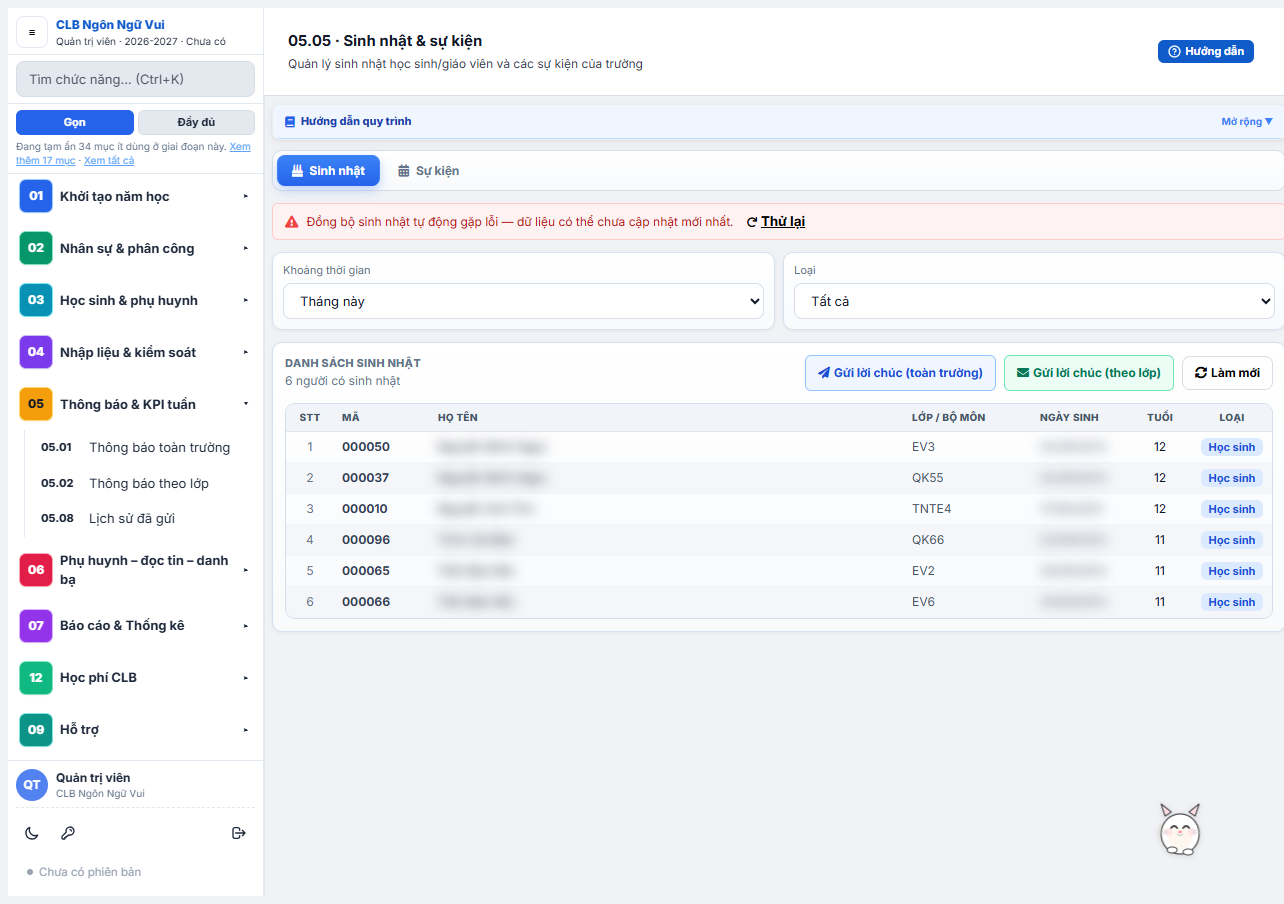Click the green 12 badge for Học phí CLB
This screenshot has width=1284, height=904.
click(x=36, y=677)
